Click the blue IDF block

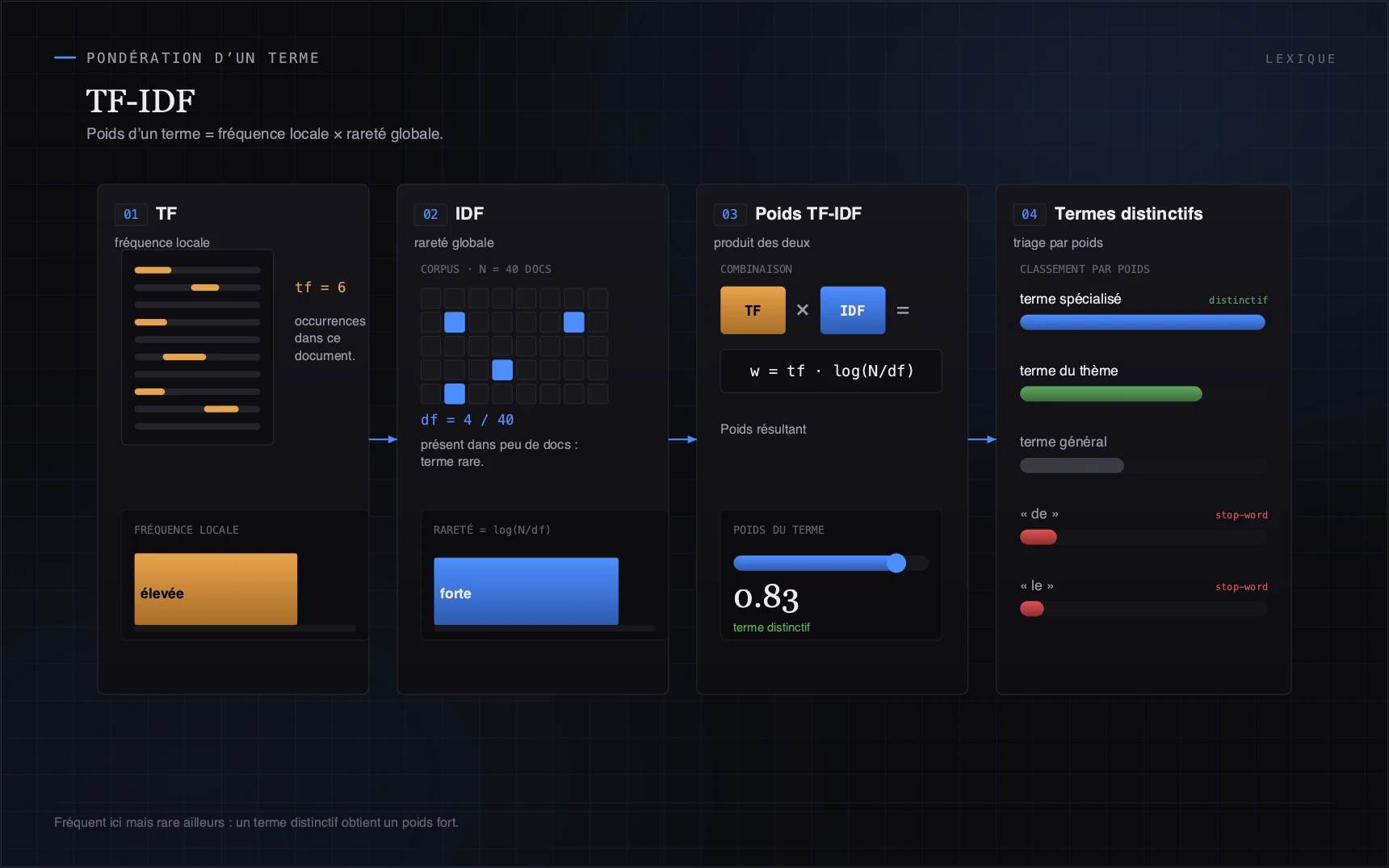pos(853,310)
